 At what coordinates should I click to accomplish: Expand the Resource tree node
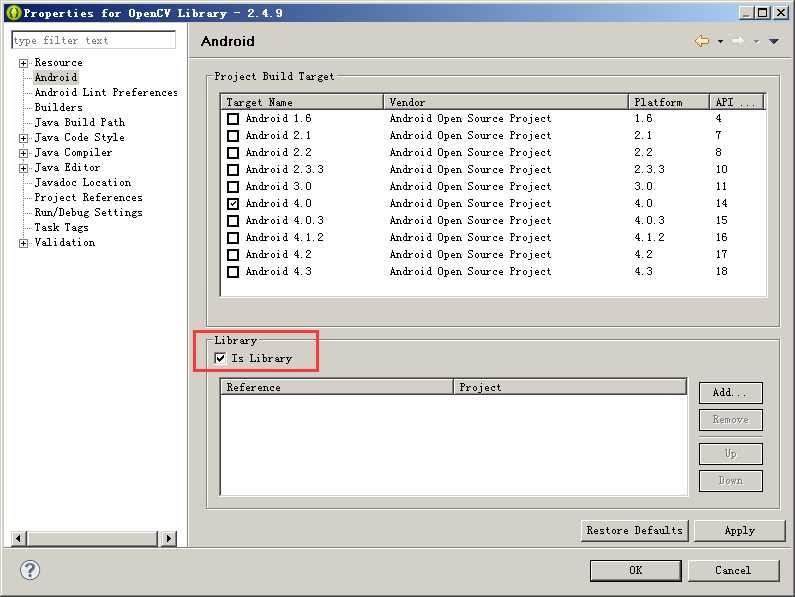[23, 63]
